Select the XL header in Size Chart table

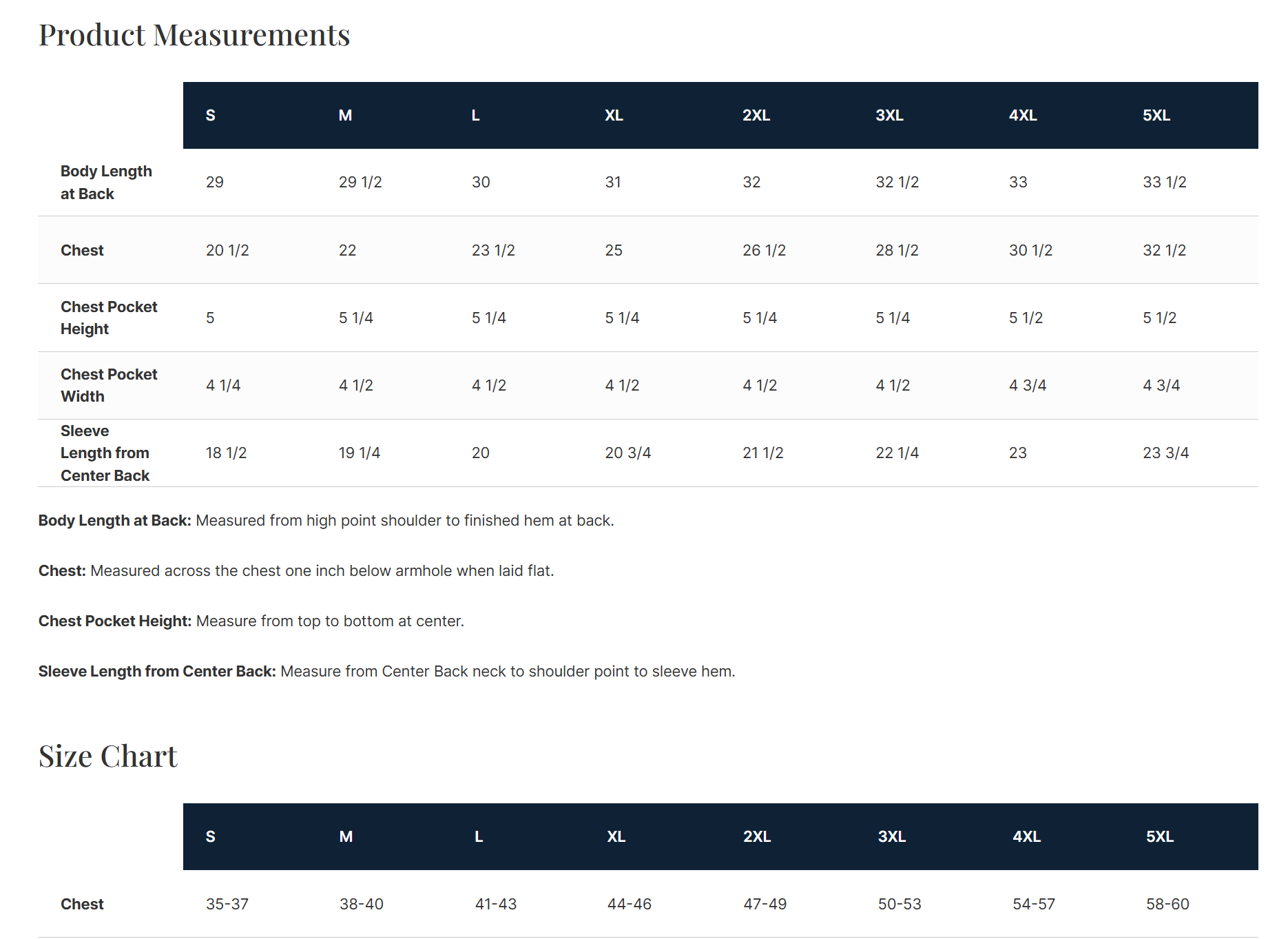[616, 837]
